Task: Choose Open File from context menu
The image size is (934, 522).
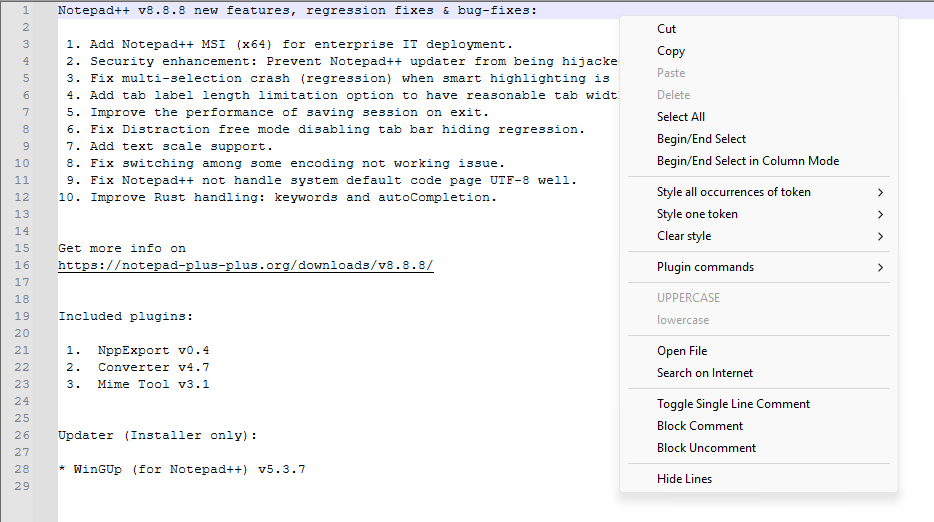Action: (x=682, y=351)
